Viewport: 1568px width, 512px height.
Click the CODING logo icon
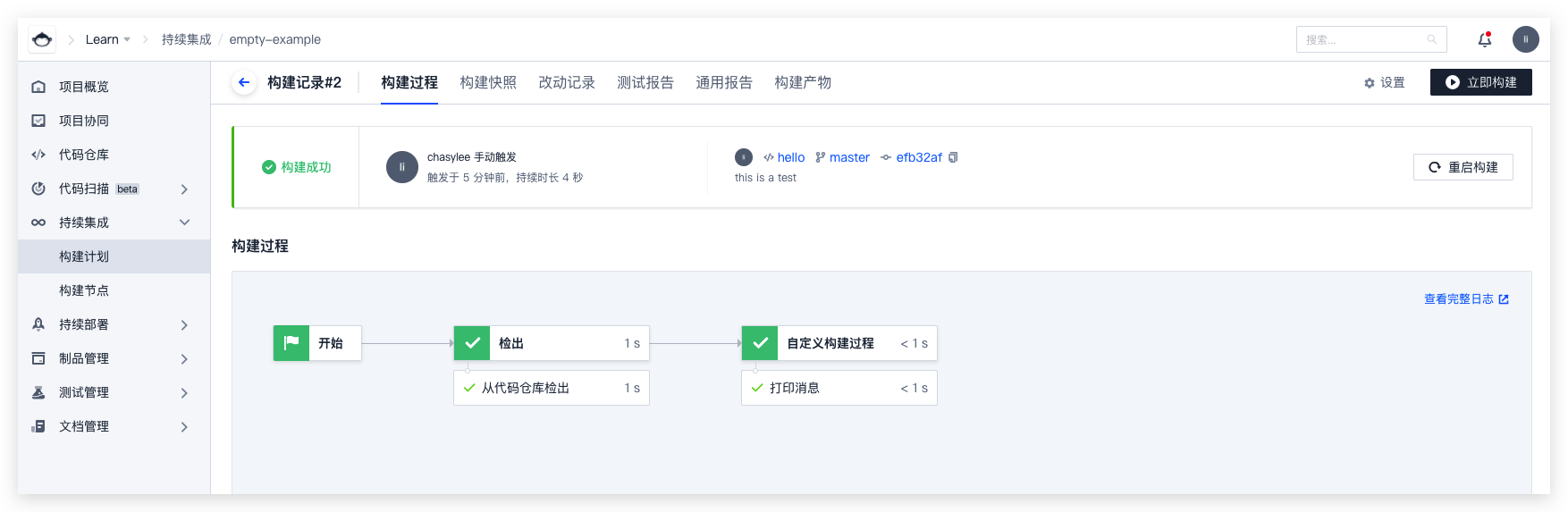tap(42, 39)
